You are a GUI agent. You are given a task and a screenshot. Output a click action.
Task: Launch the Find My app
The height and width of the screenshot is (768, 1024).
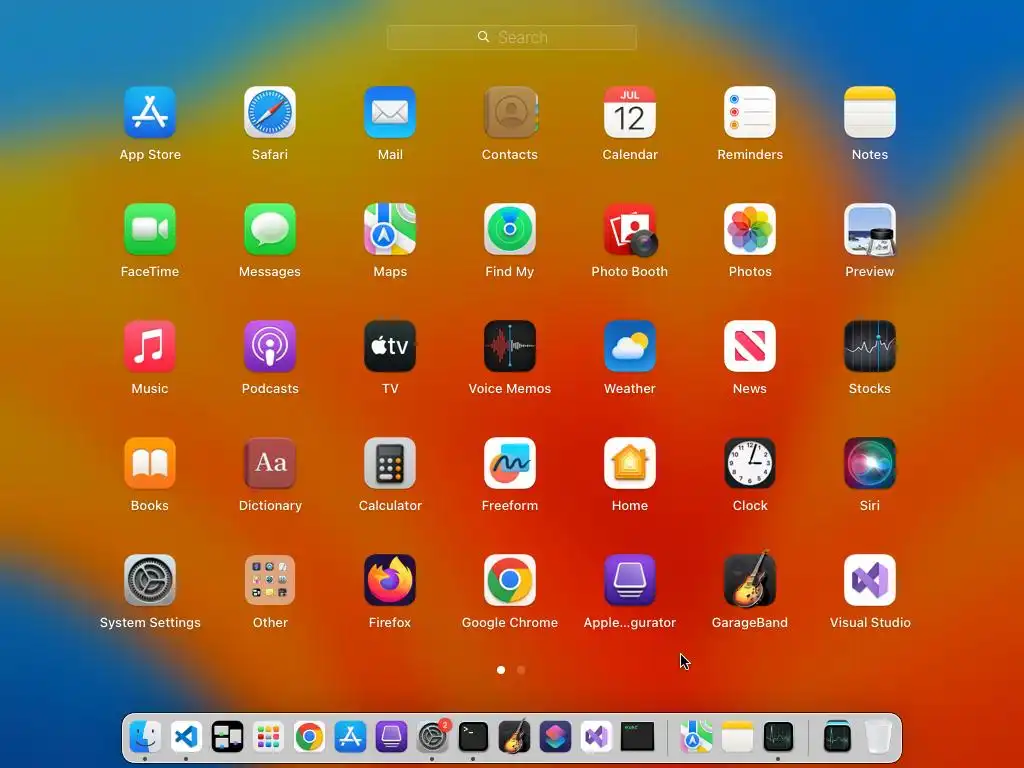point(510,229)
